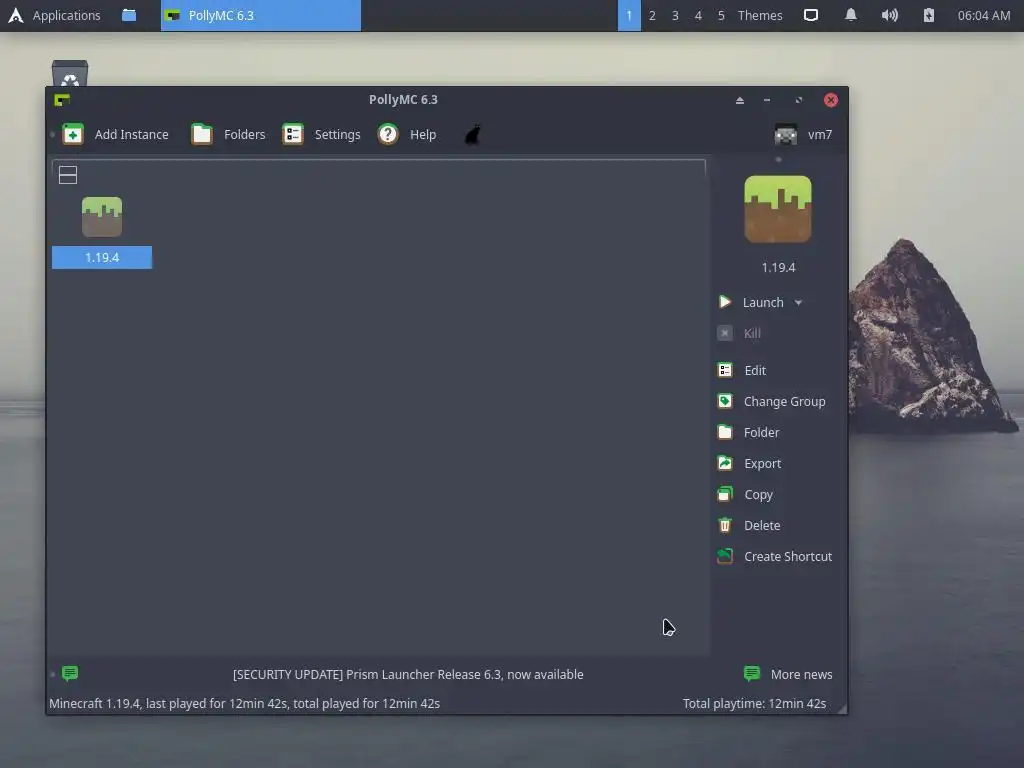1024x768 pixels.
Task: Open the Prism Launcher security update news
Action: [408, 675]
